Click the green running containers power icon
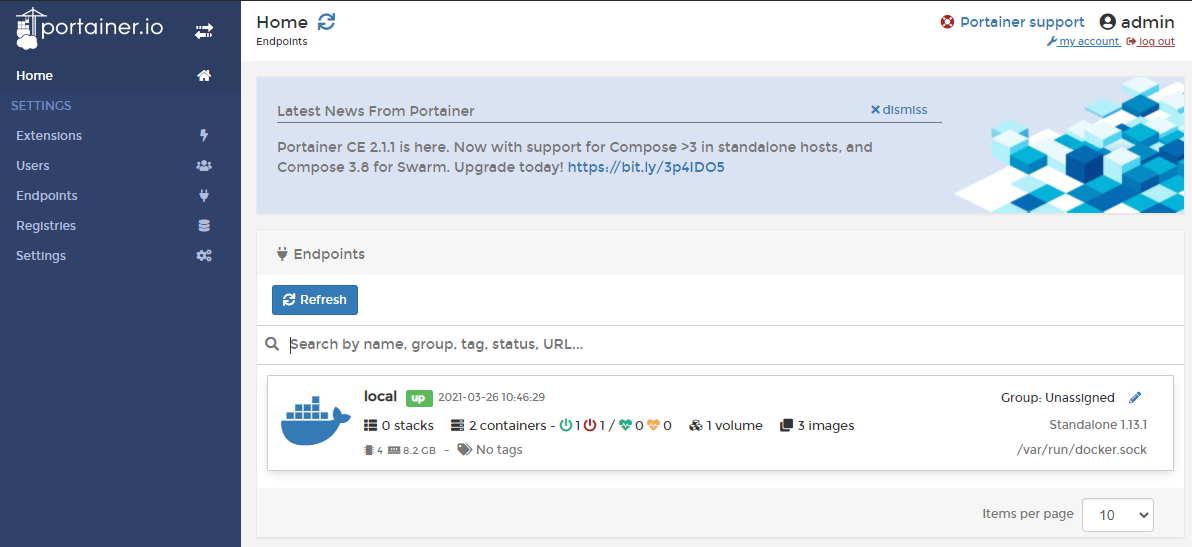Viewport: 1192px width, 547px height. pyautogui.click(x=566, y=425)
